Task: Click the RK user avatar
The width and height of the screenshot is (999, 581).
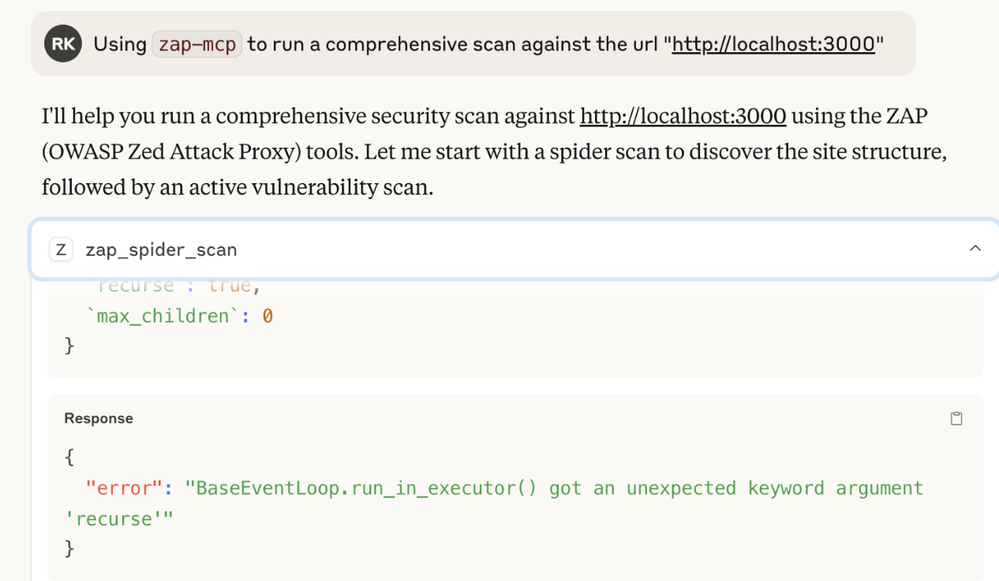Action: [62, 43]
